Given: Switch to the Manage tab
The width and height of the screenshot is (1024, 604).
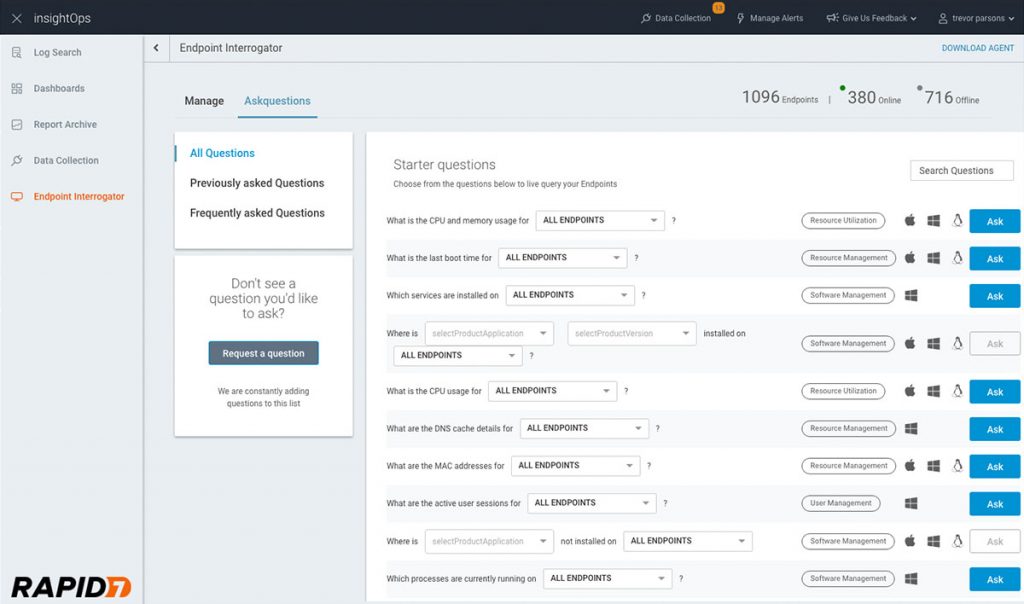Looking at the screenshot, I should pos(204,101).
